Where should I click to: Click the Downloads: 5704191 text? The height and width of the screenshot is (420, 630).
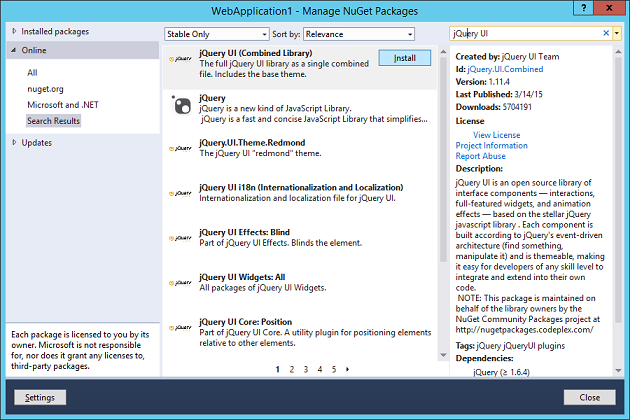coord(493,107)
